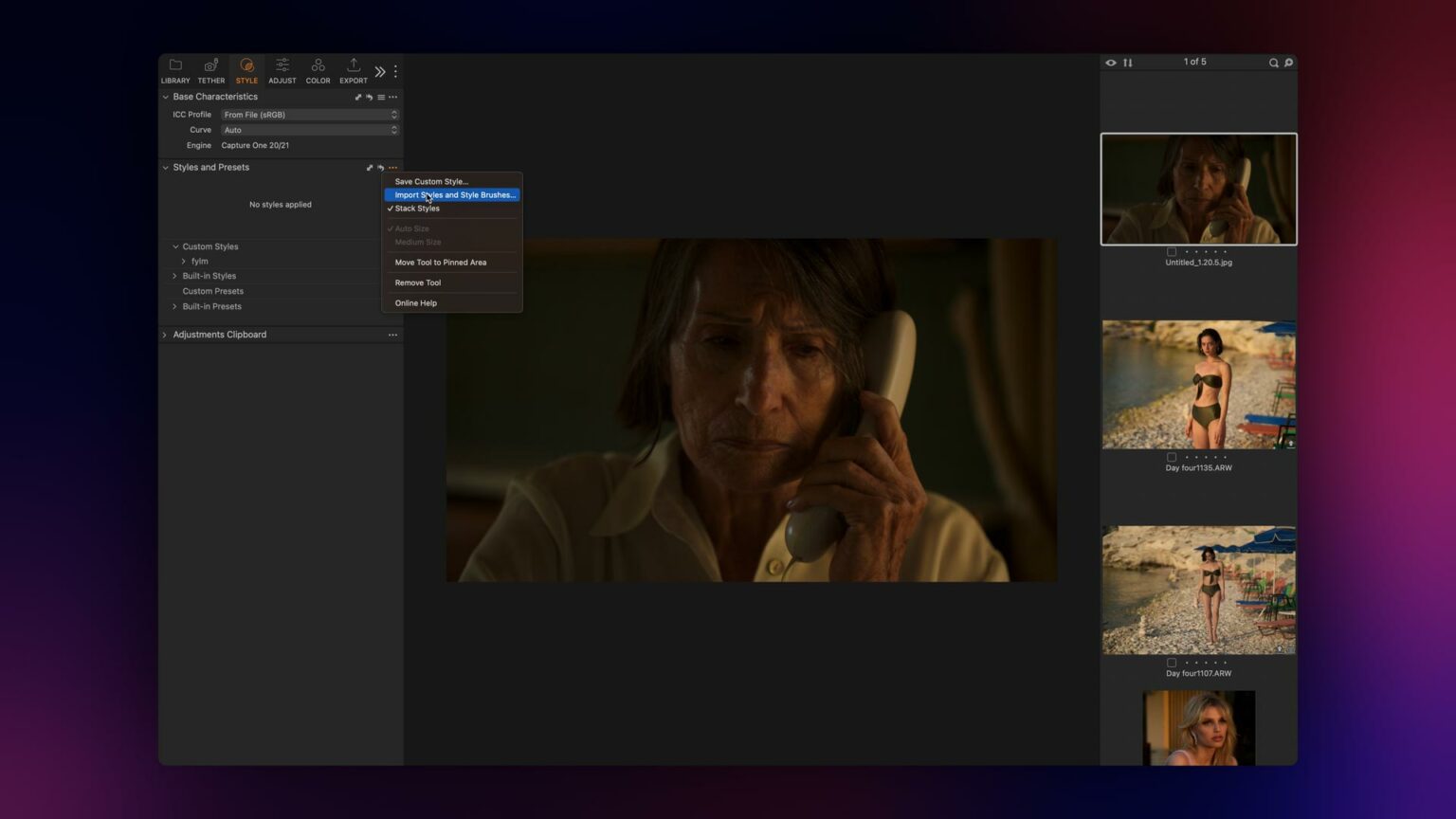This screenshot has width=1456, height=819.
Task: Select Save Custom Style from the menu
Action: [x=431, y=181]
